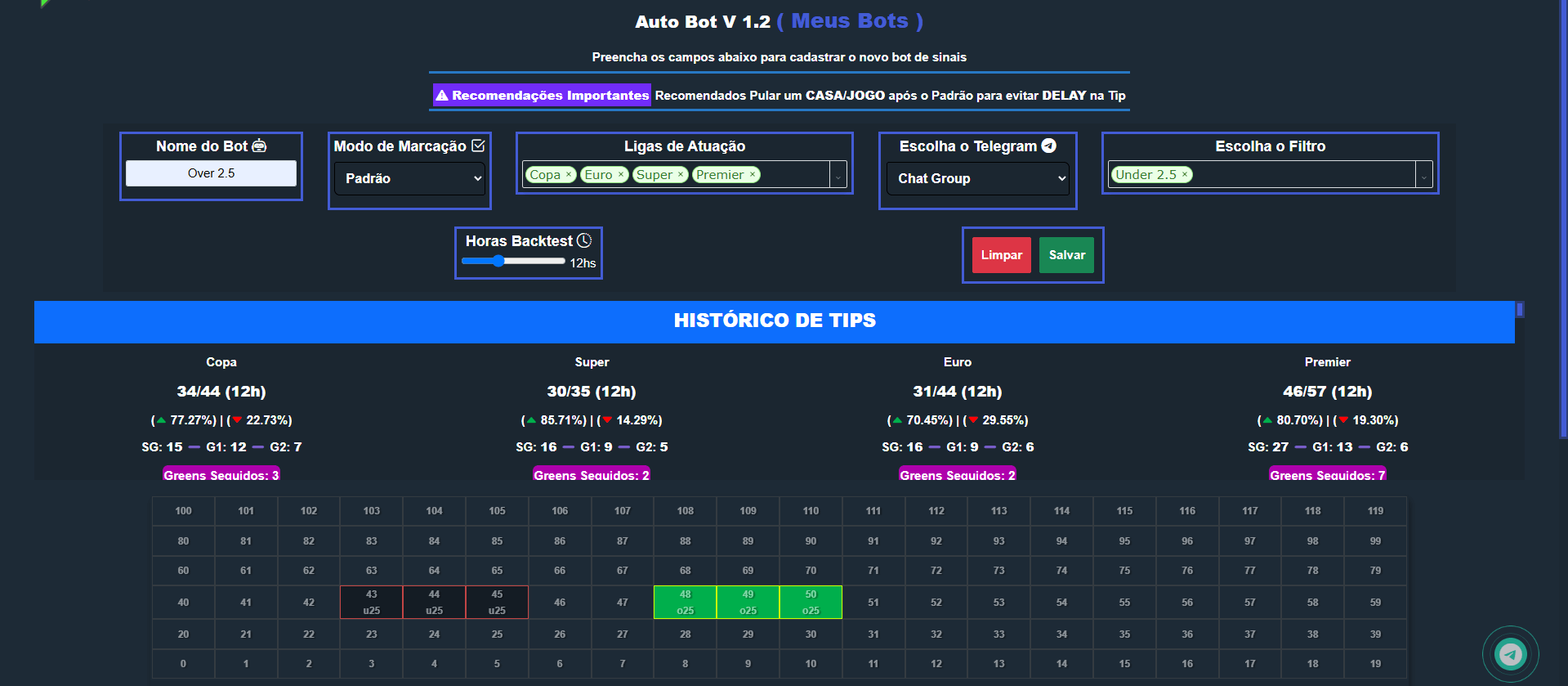Image resolution: width=1568 pixels, height=686 pixels.
Task: Remove the Euro league tag
Action: [621, 174]
